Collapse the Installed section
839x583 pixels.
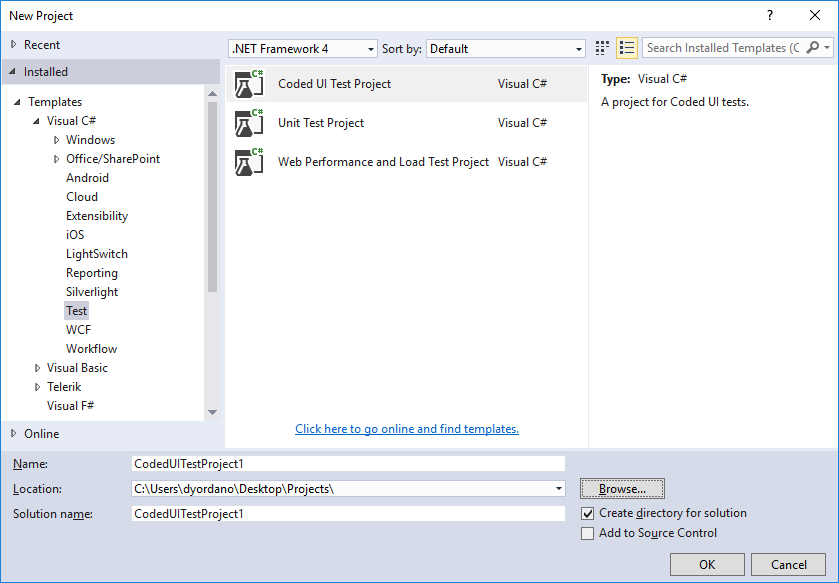pyautogui.click(x=13, y=72)
